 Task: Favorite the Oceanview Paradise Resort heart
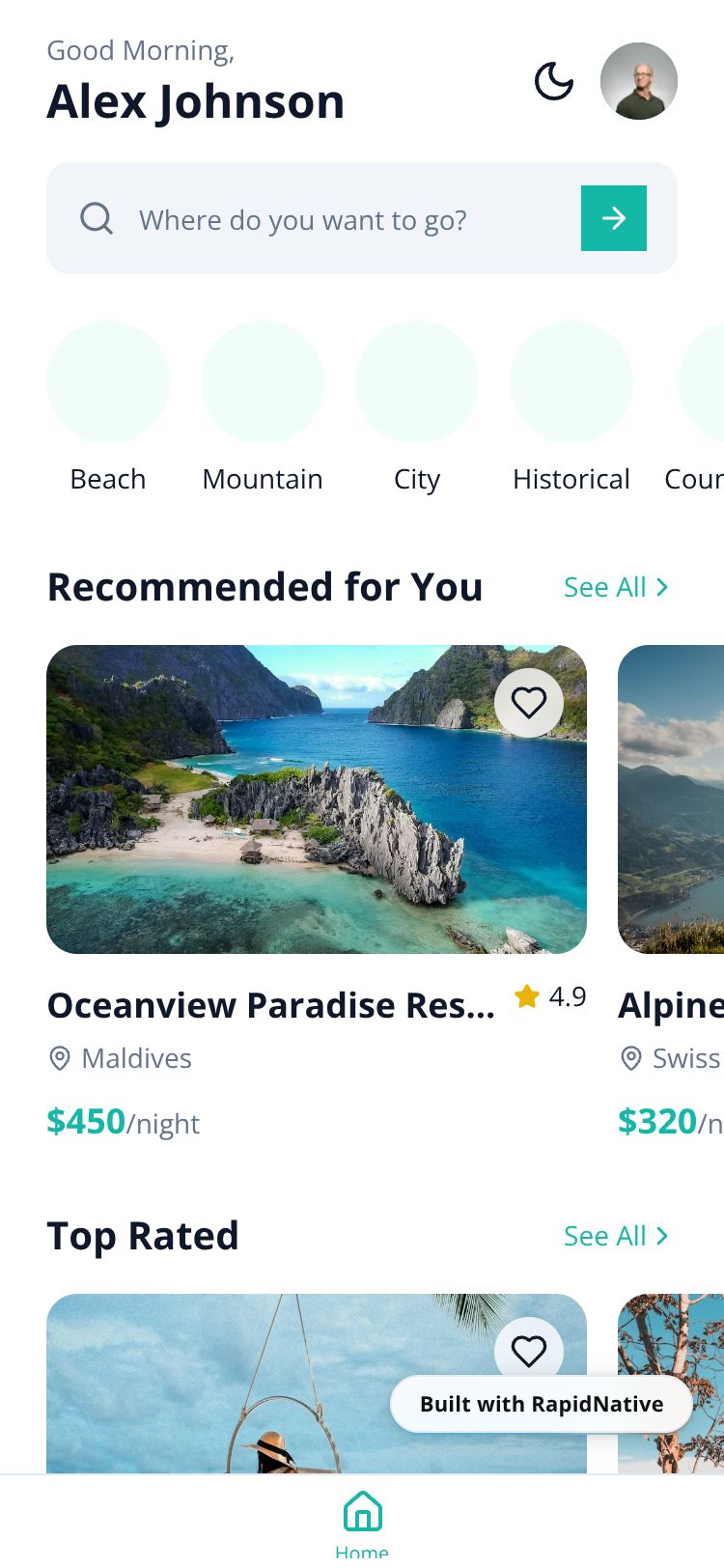(528, 703)
